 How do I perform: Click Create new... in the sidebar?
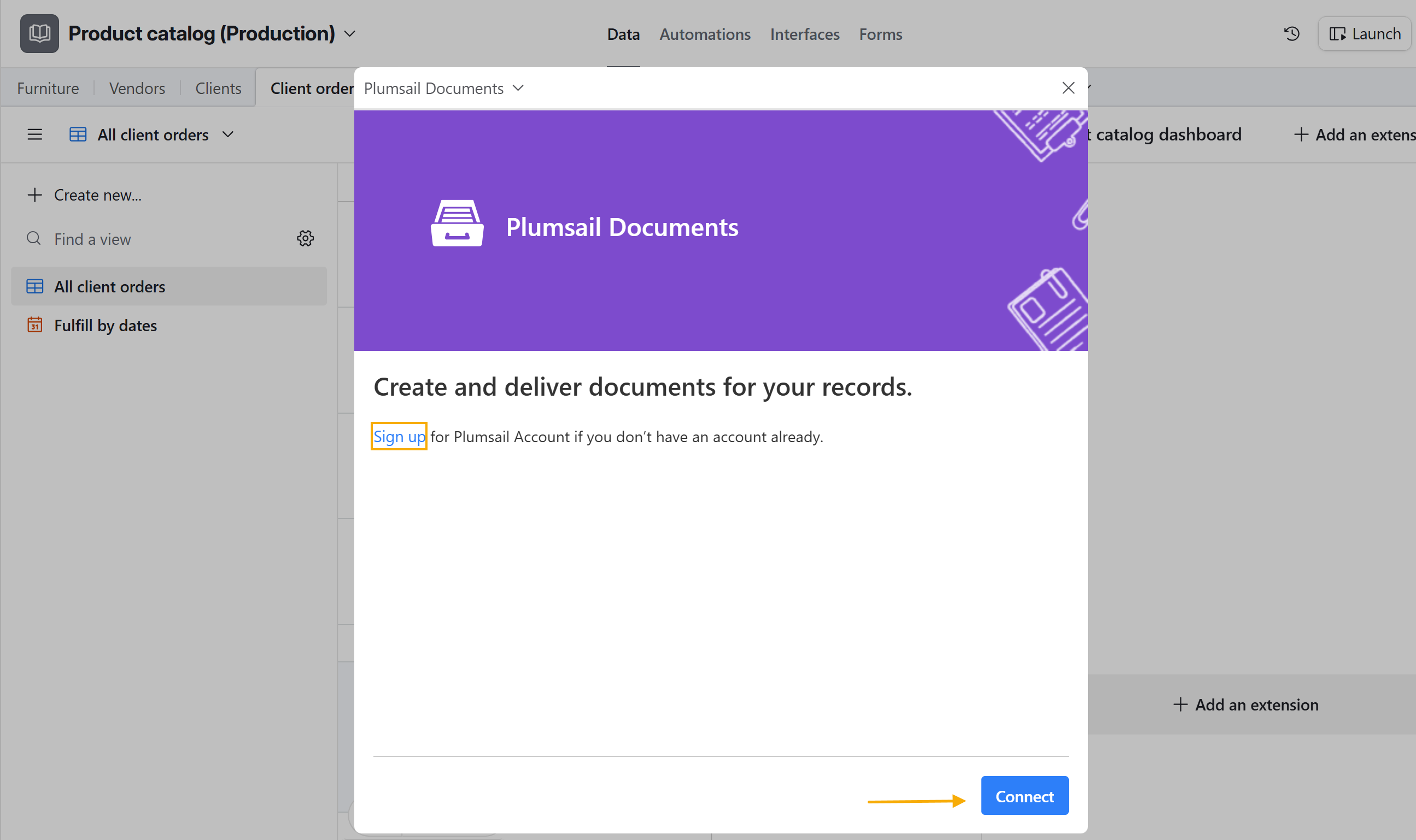coord(84,195)
